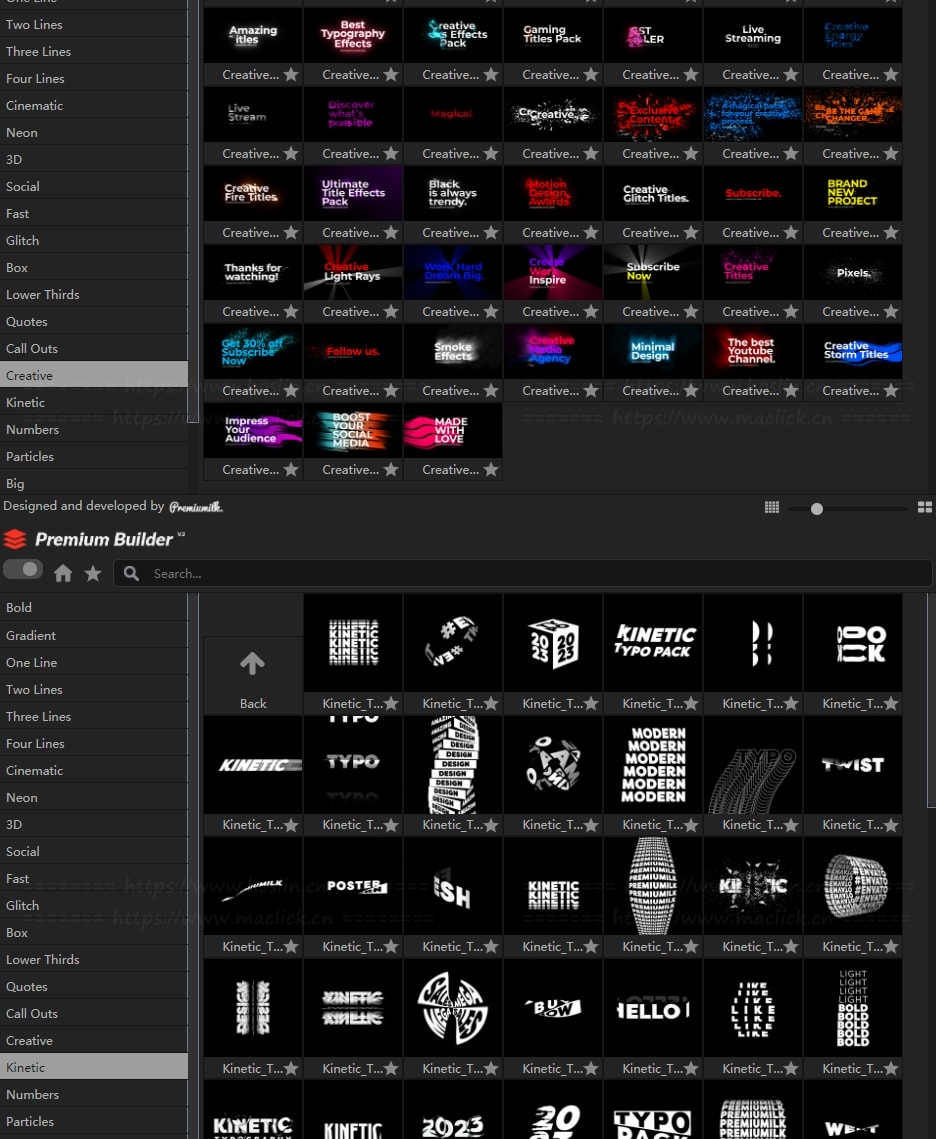Toggle favorite on 'Follow us' preset
Screen dimensions: 936x1139
click(x=391, y=391)
